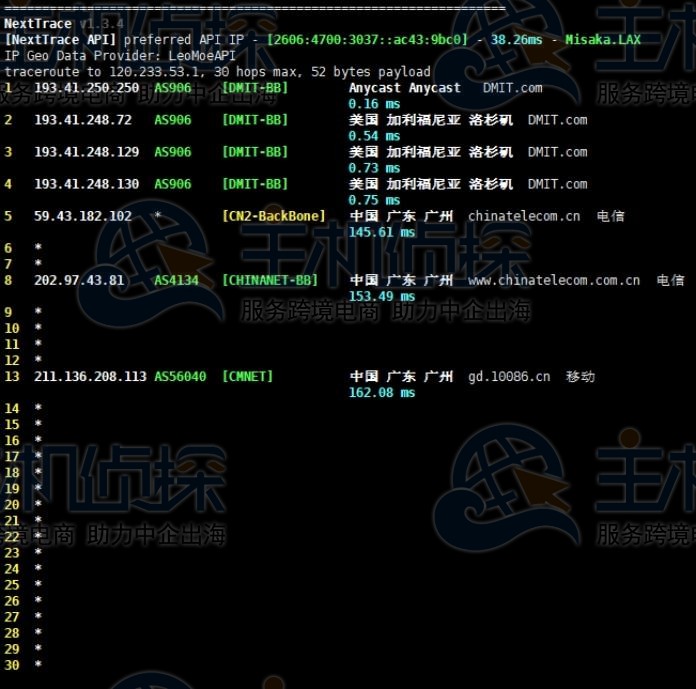The image size is (696, 689).
Task: Click the 0.73 ms latency value
Action: coord(374,168)
